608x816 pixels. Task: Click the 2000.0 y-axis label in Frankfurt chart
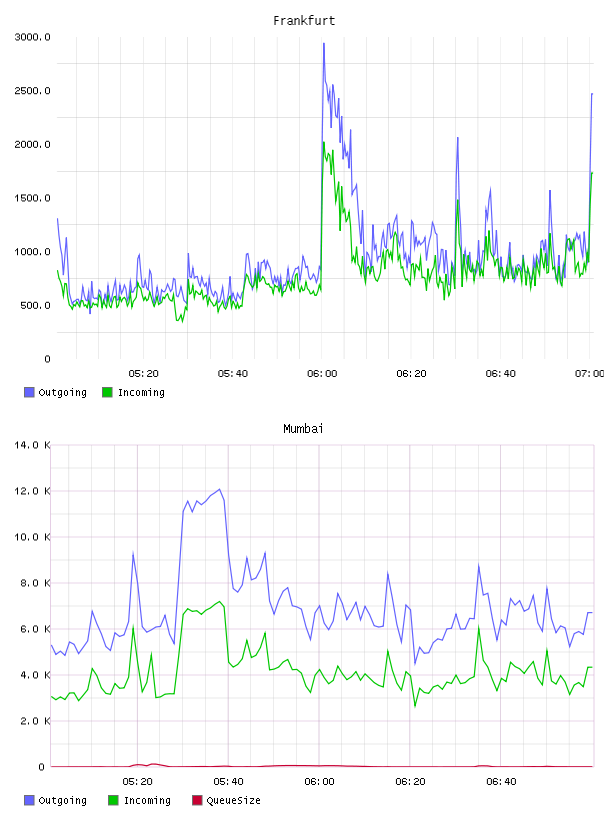tap(32, 144)
